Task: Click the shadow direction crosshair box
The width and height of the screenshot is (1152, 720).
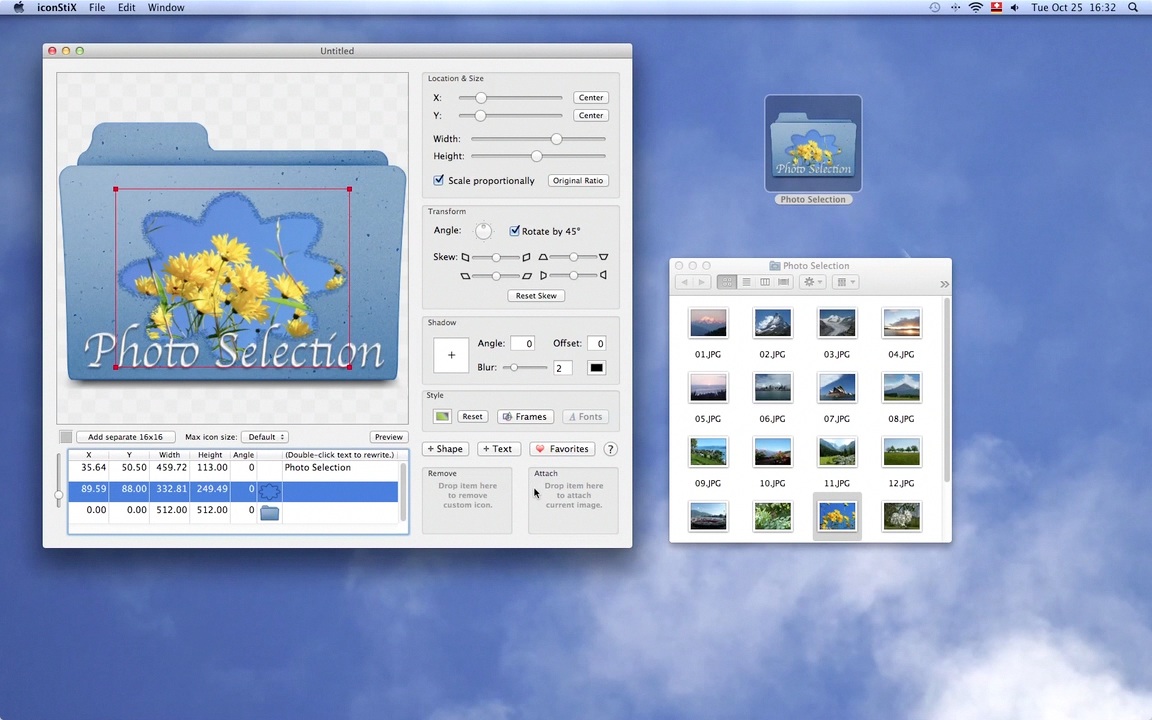Action: pos(451,355)
